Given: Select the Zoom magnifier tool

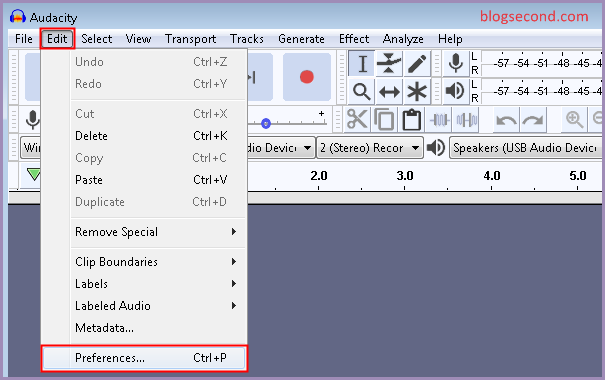Looking at the screenshot, I should click(362, 92).
